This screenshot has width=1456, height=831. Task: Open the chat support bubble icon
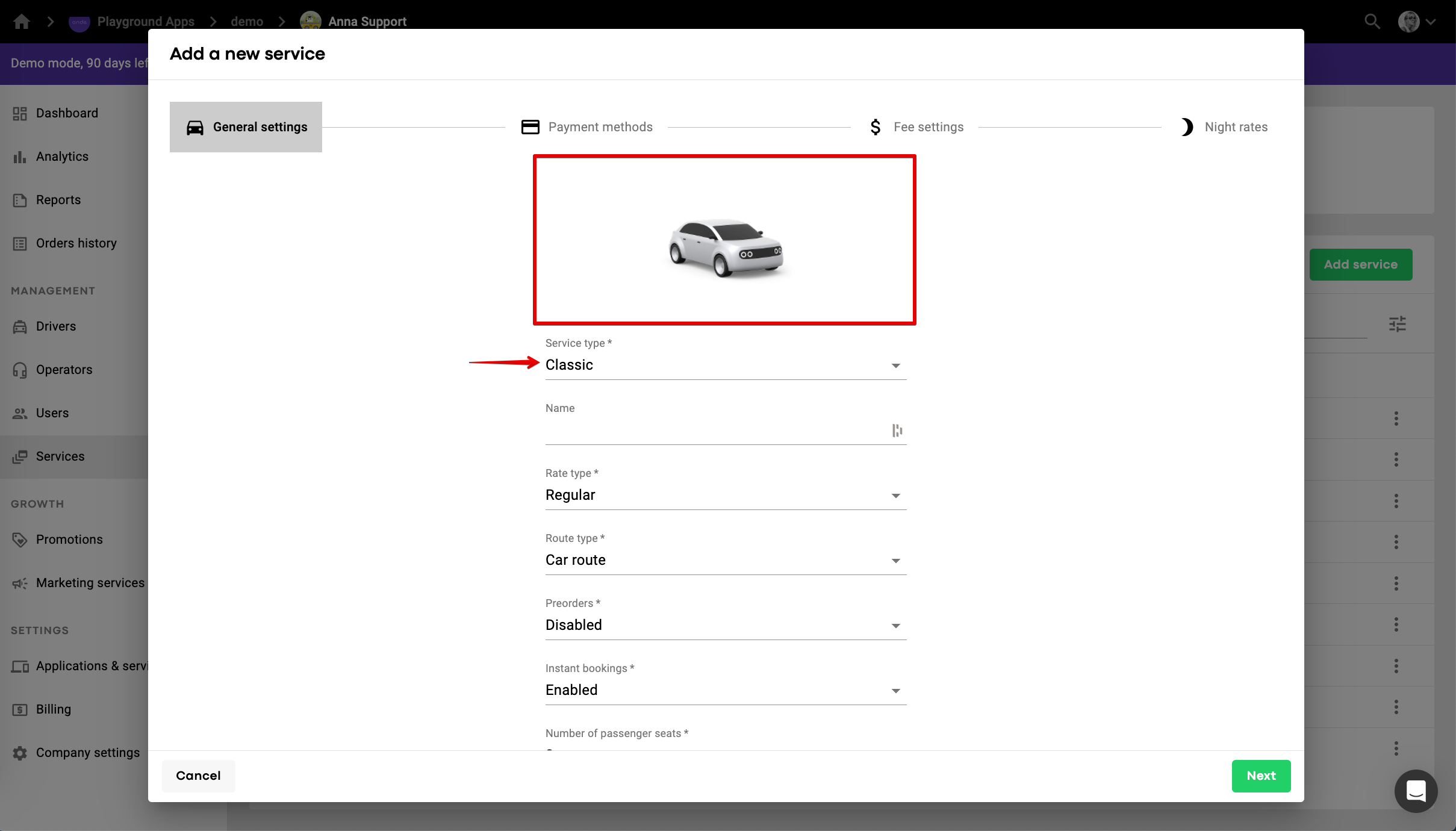click(x=1416, y=791)
